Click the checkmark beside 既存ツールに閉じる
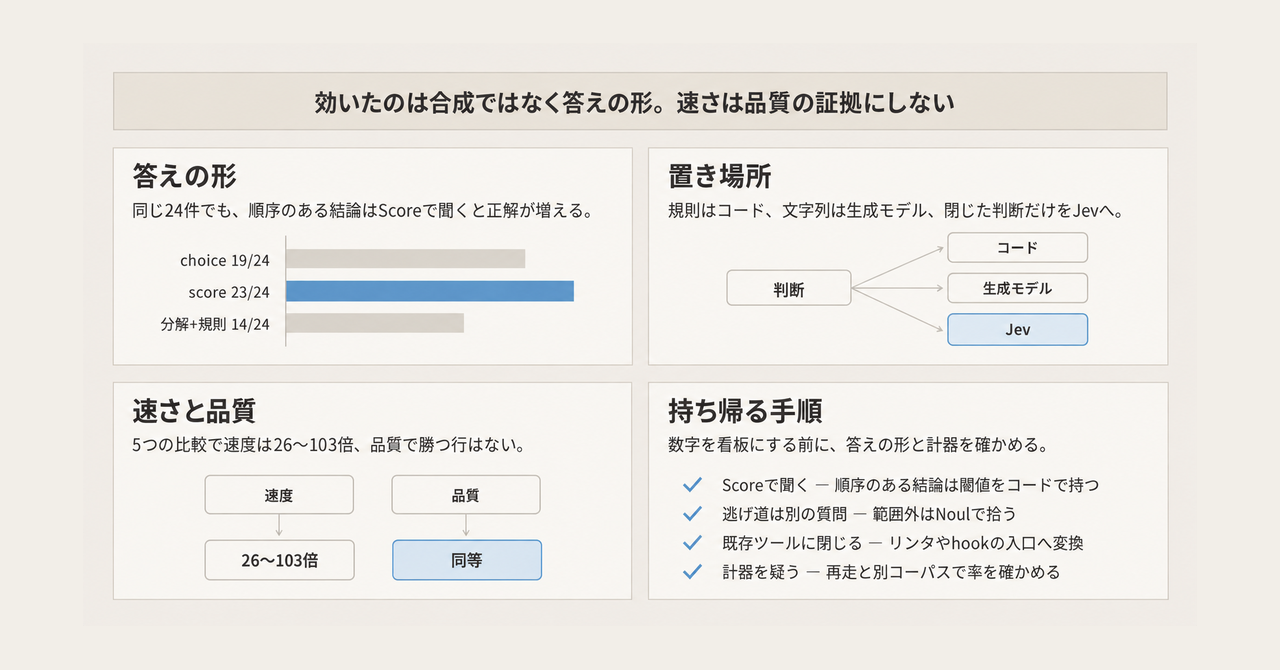This screenshot has width=1280, height=670. coord(692,543)
